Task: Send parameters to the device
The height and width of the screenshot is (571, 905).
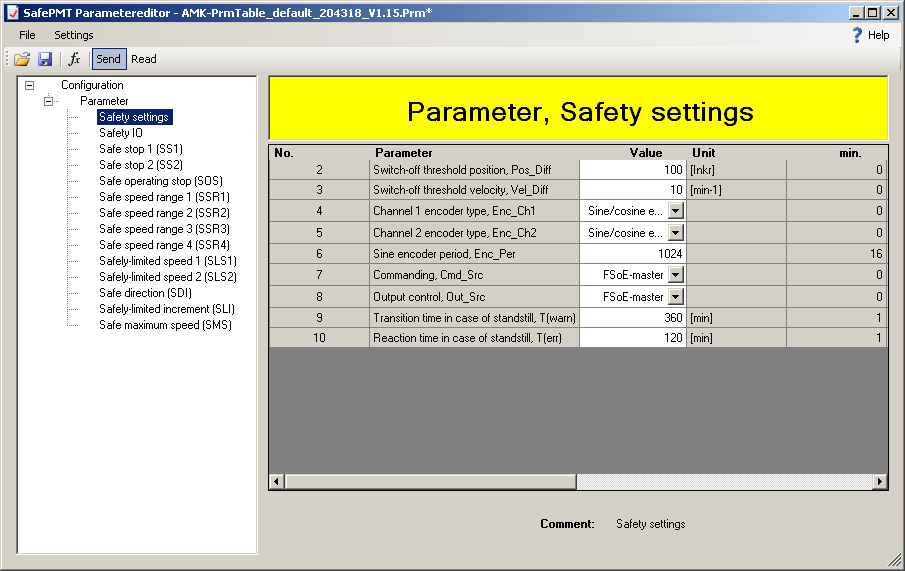Action: [108, 59]
